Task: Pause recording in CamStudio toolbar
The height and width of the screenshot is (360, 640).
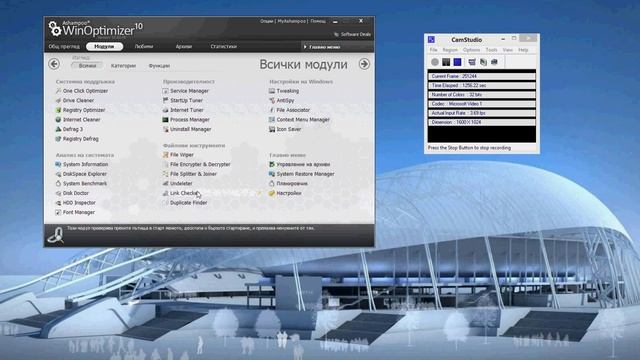Action: coord(446,62)
